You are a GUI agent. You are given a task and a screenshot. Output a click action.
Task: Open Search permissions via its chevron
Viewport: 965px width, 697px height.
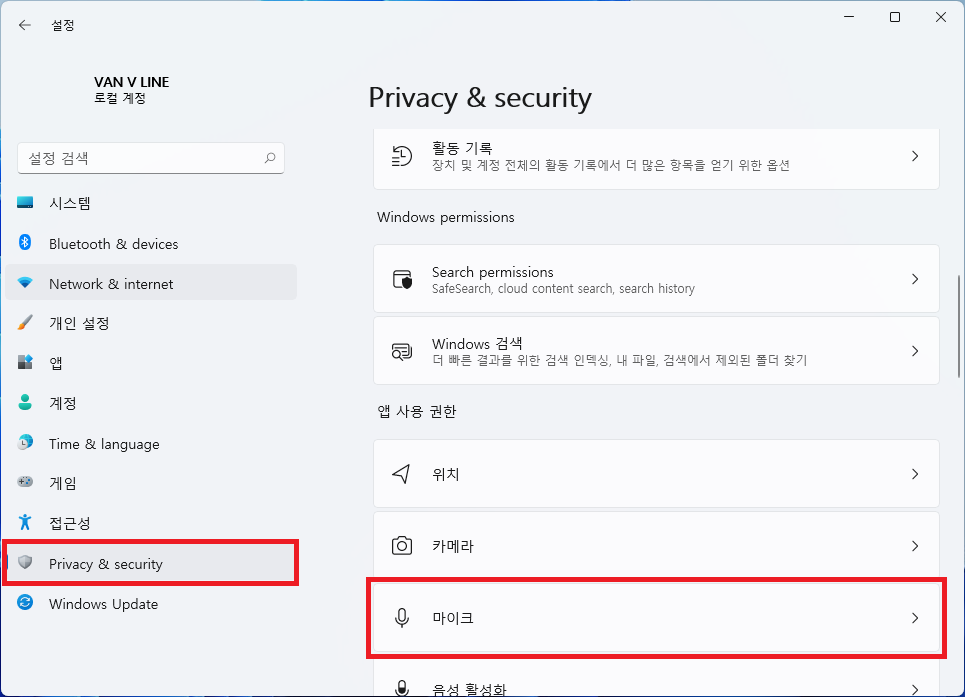point(915,279)
